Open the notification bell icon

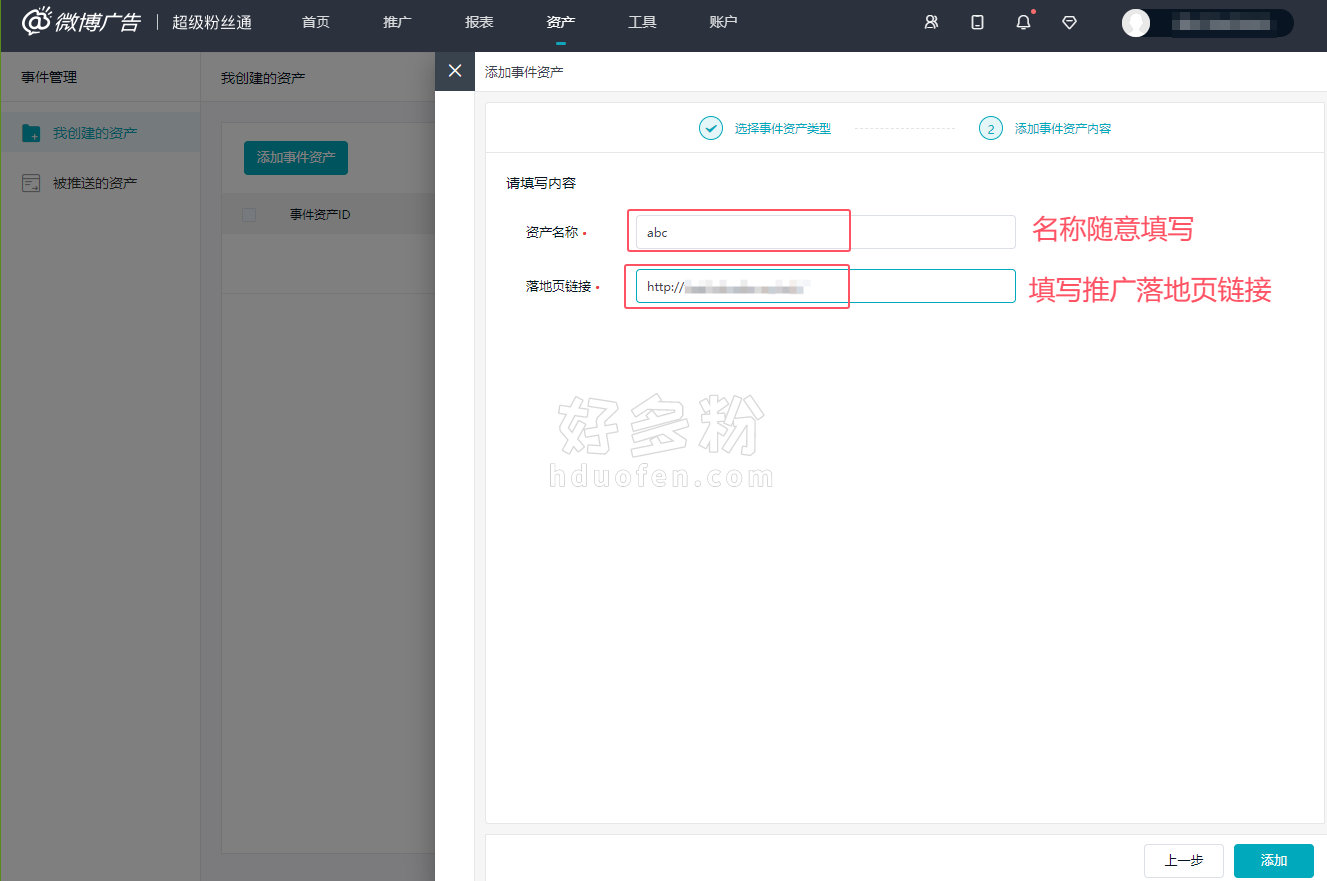(1023, 22)
